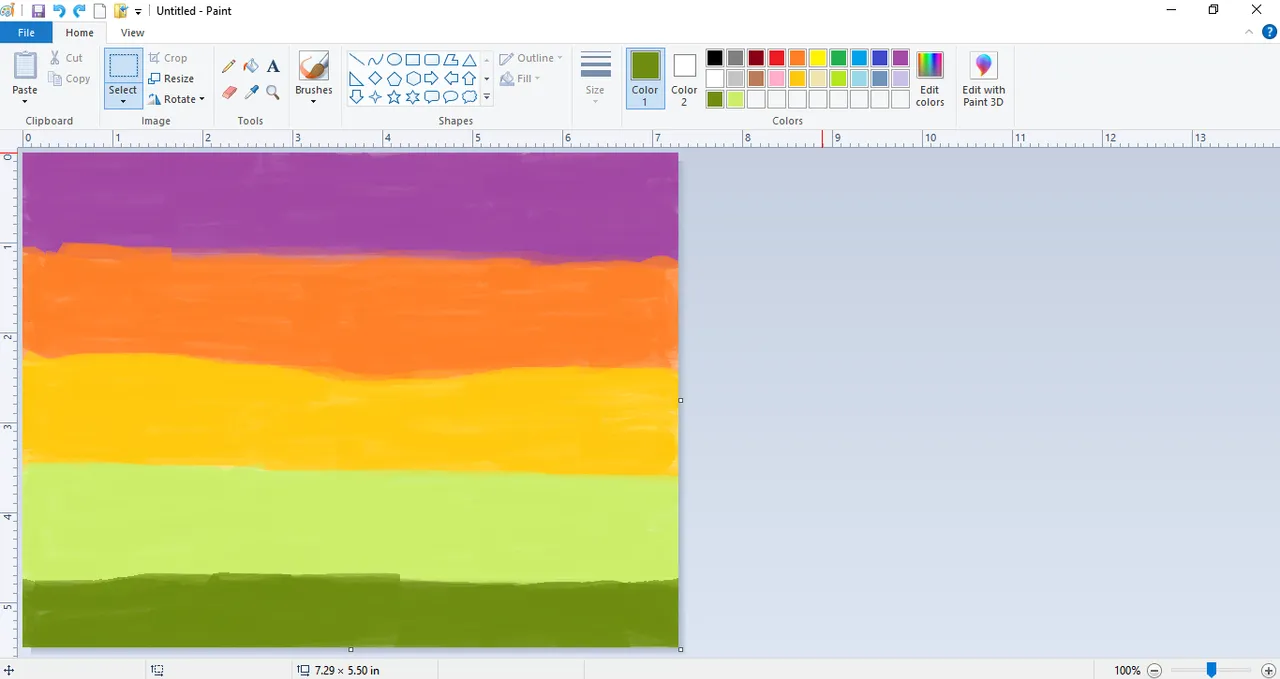This screenshot has width=1280, height=679.
Task: Collapse the ribbon with the chevron
Action: click(x=1249, y=32)
